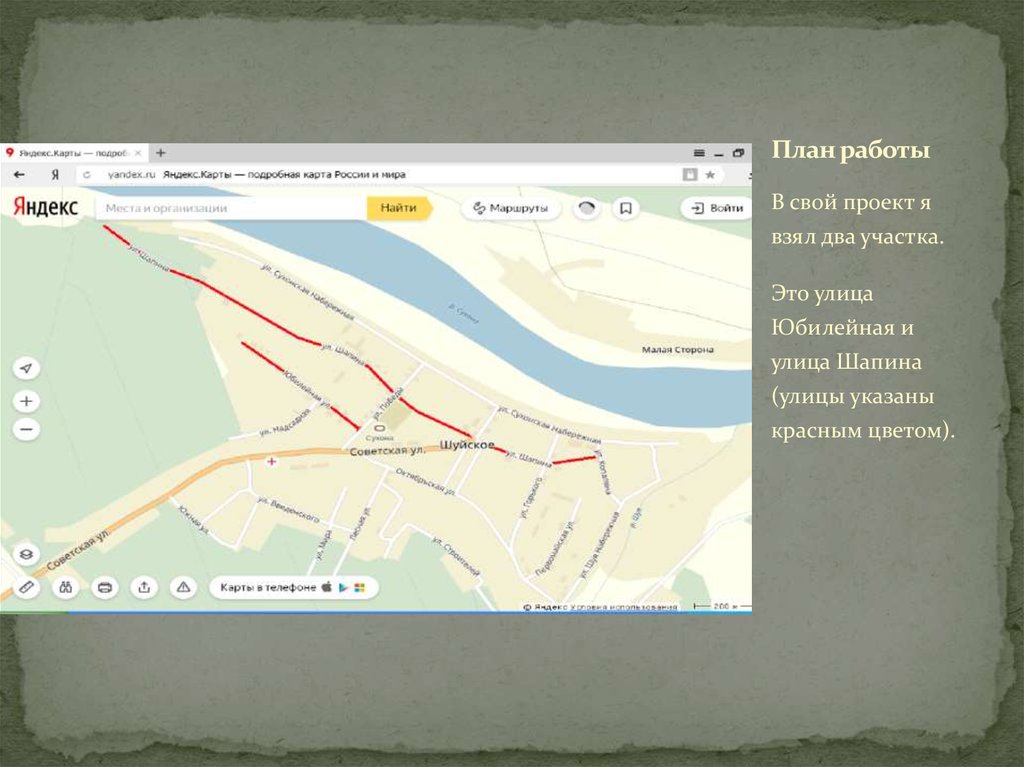Open panoramas with the binoculars icon
This screenshot has height=767, width=1024.
[x=66, y=587]
